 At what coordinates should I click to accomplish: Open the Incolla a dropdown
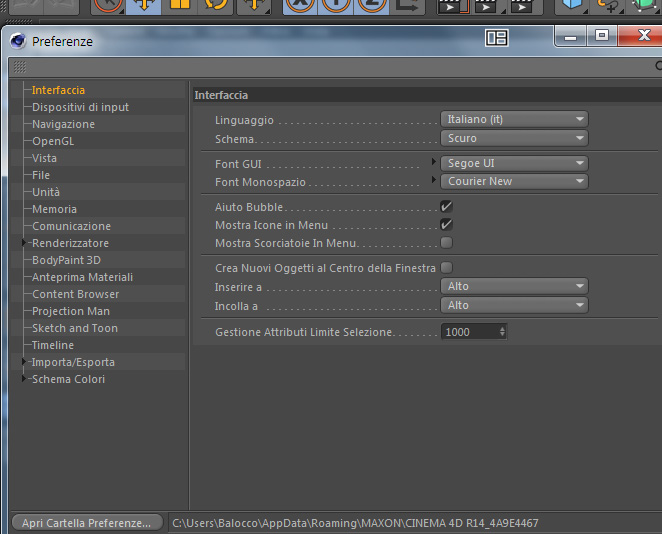click(x=514, y=305)
